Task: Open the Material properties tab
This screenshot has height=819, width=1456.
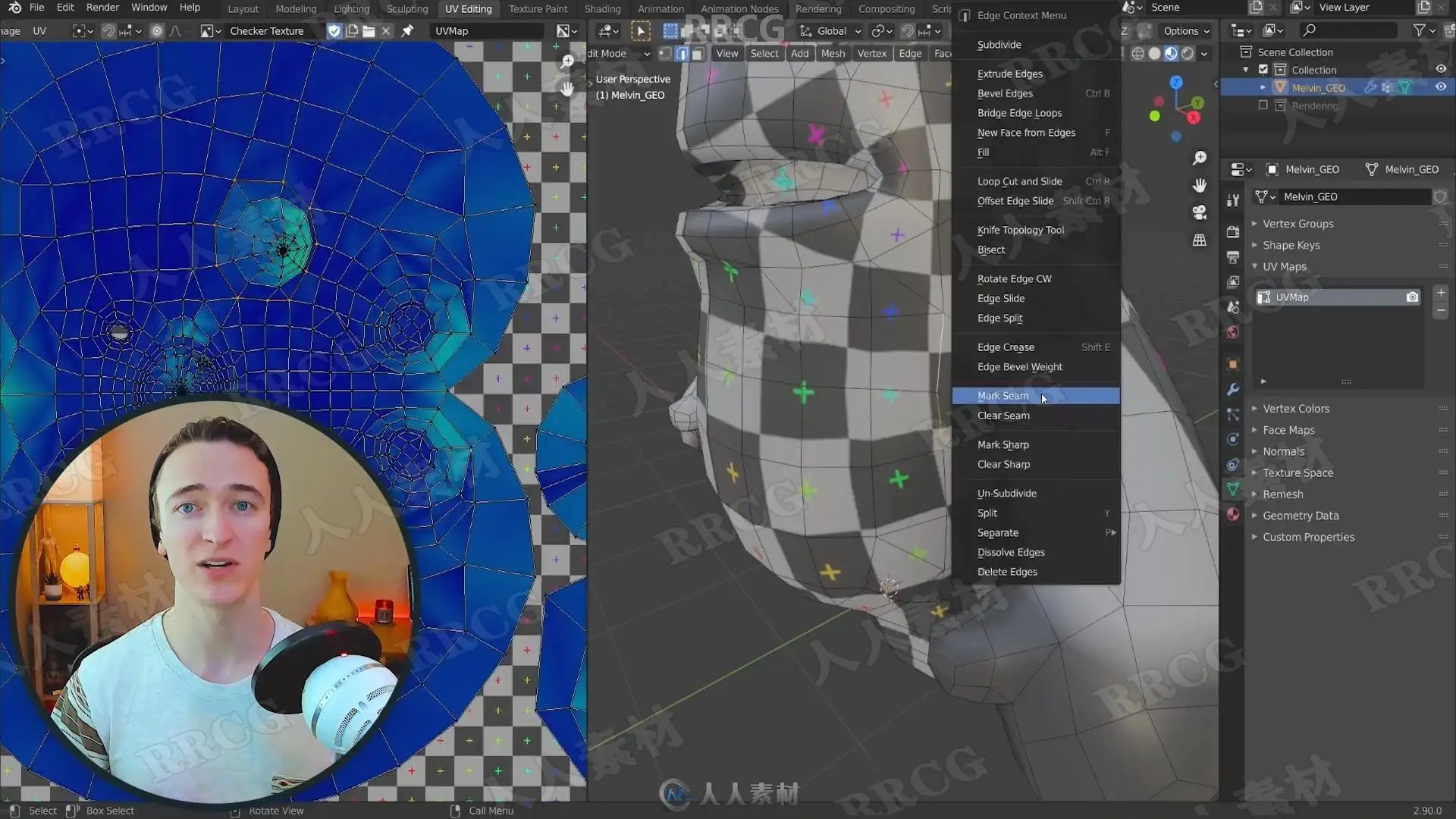Action: [x=1233, y=514]
